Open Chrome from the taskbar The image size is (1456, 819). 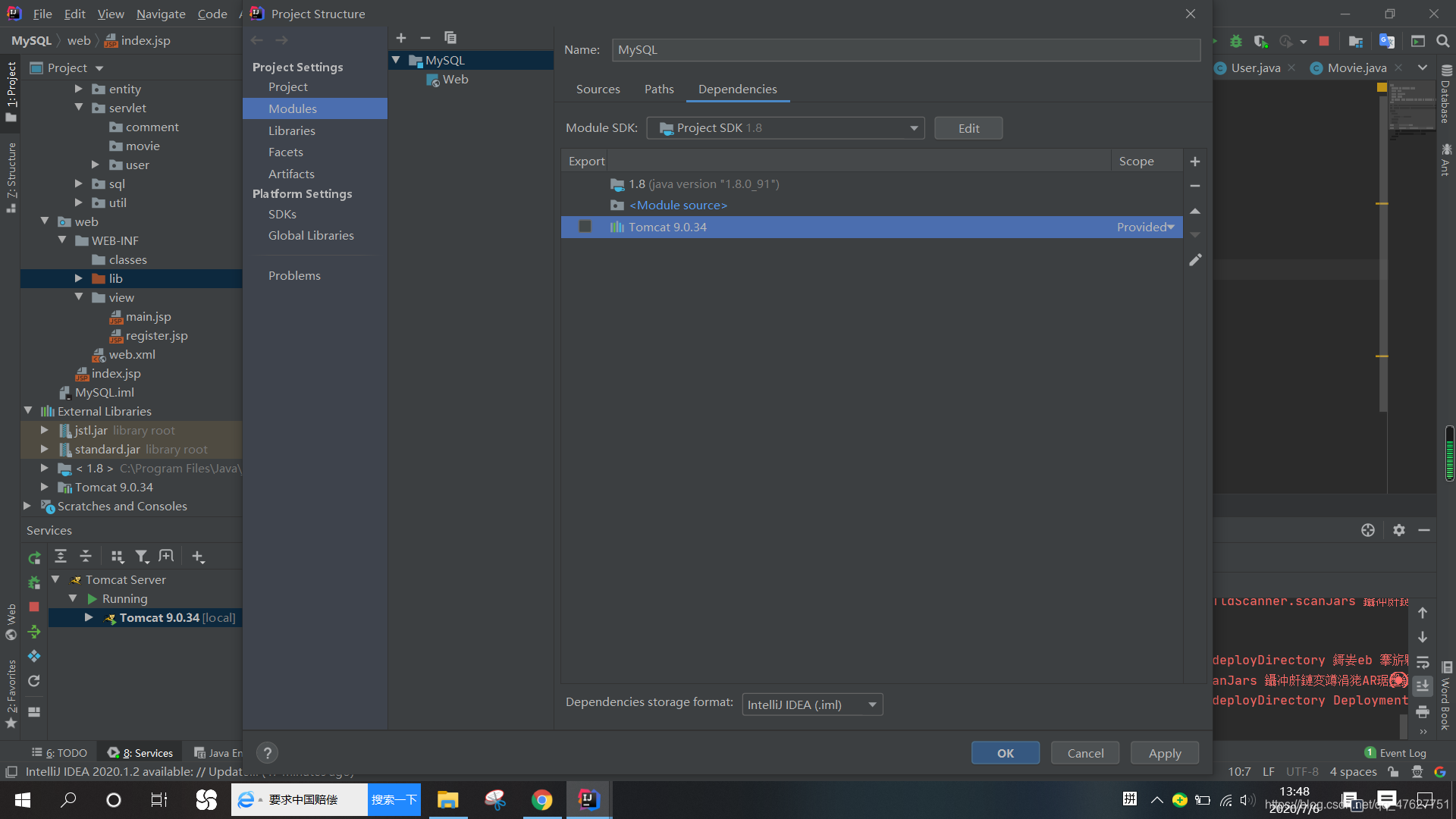pyautogui.click(x=541, y=800)
